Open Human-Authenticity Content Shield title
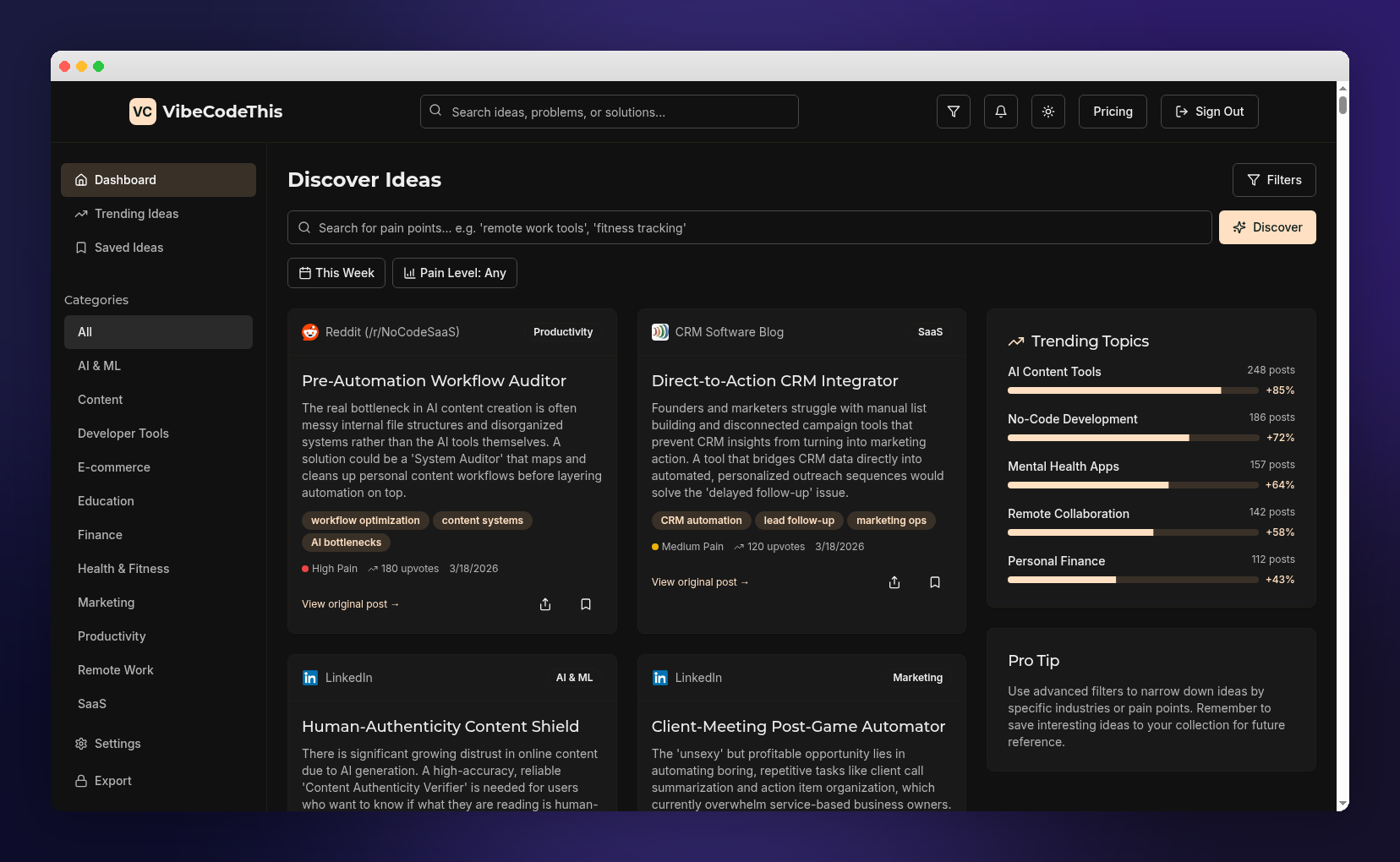Viewport: 1400px width, 862px height. coord(440,727)
